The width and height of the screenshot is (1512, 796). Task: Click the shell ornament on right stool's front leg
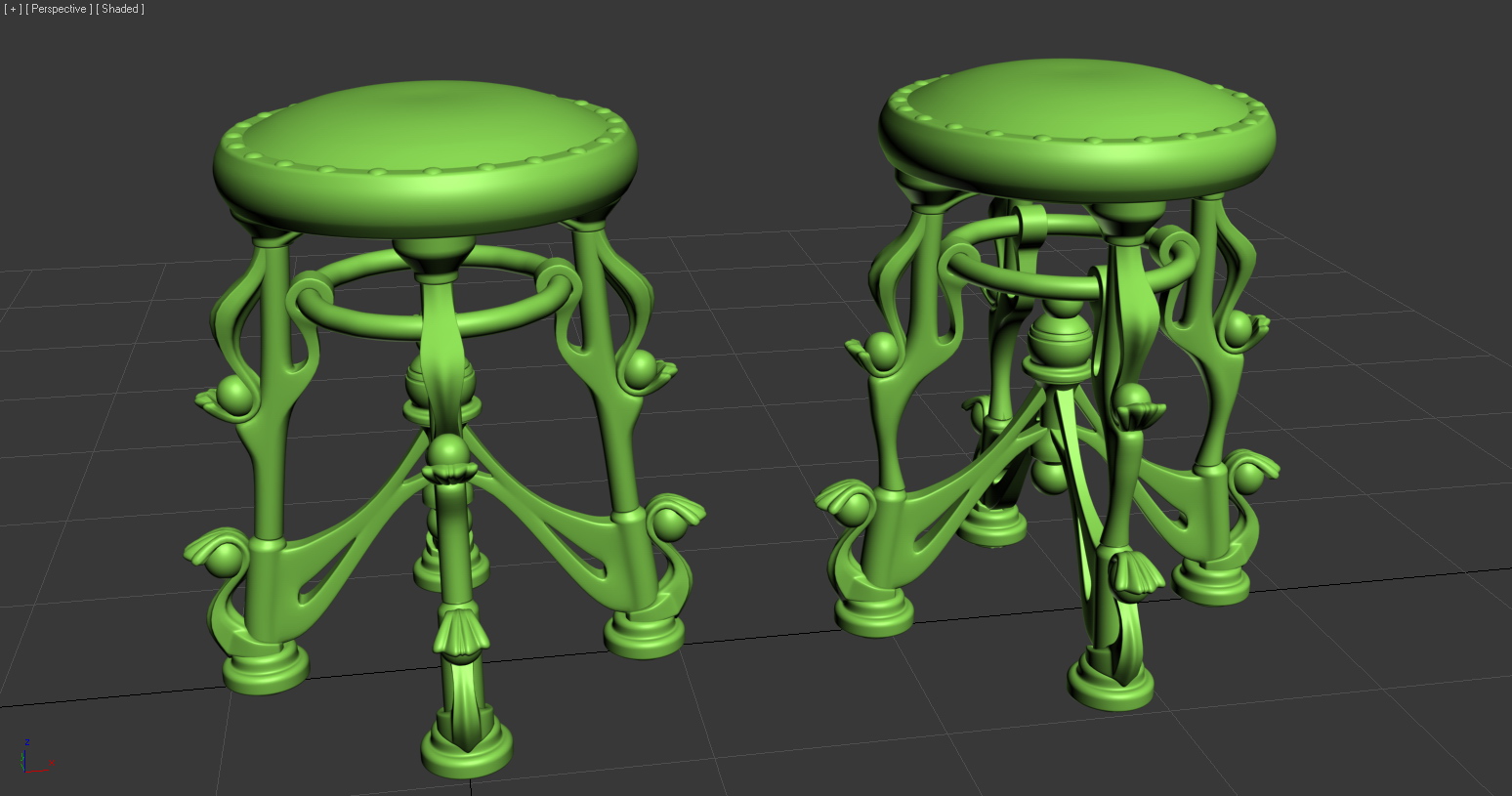tap(1133, 576)
